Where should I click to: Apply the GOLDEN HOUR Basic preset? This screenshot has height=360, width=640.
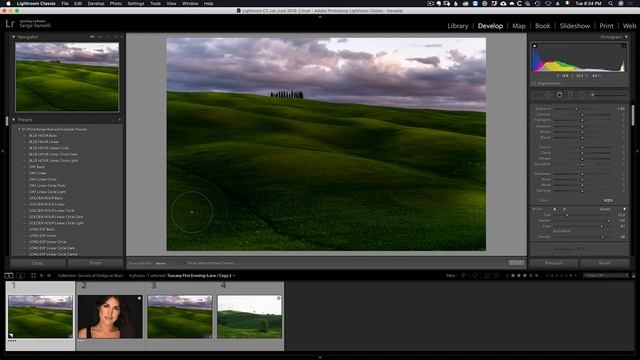[x=45, y=198]
